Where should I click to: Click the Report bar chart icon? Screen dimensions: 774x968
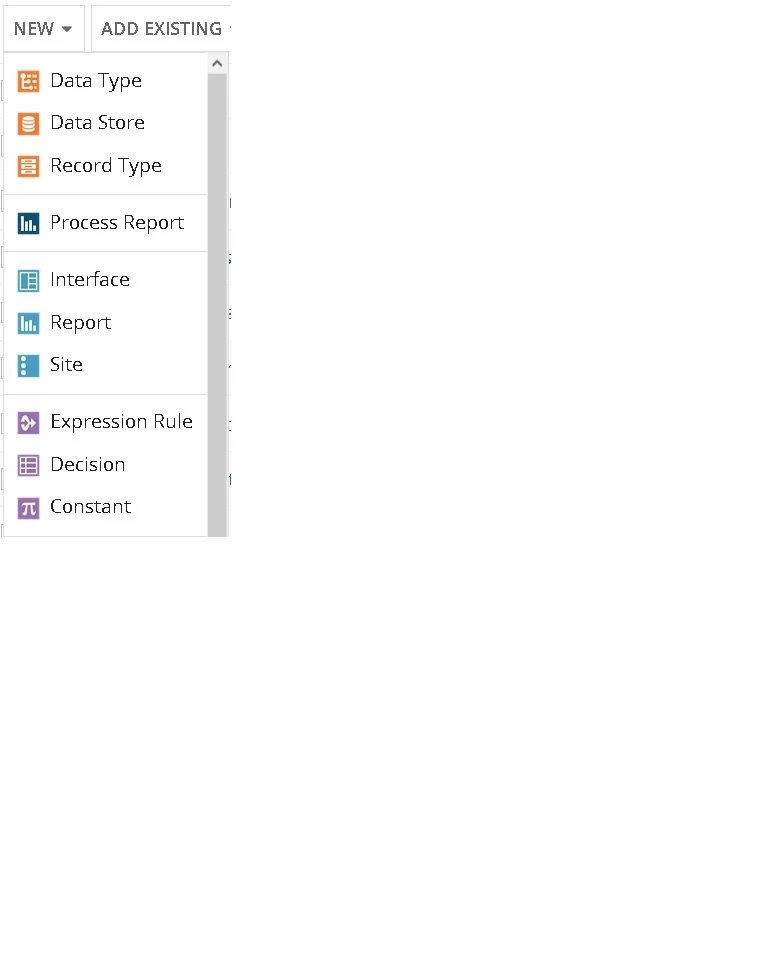tap(28, 323)
